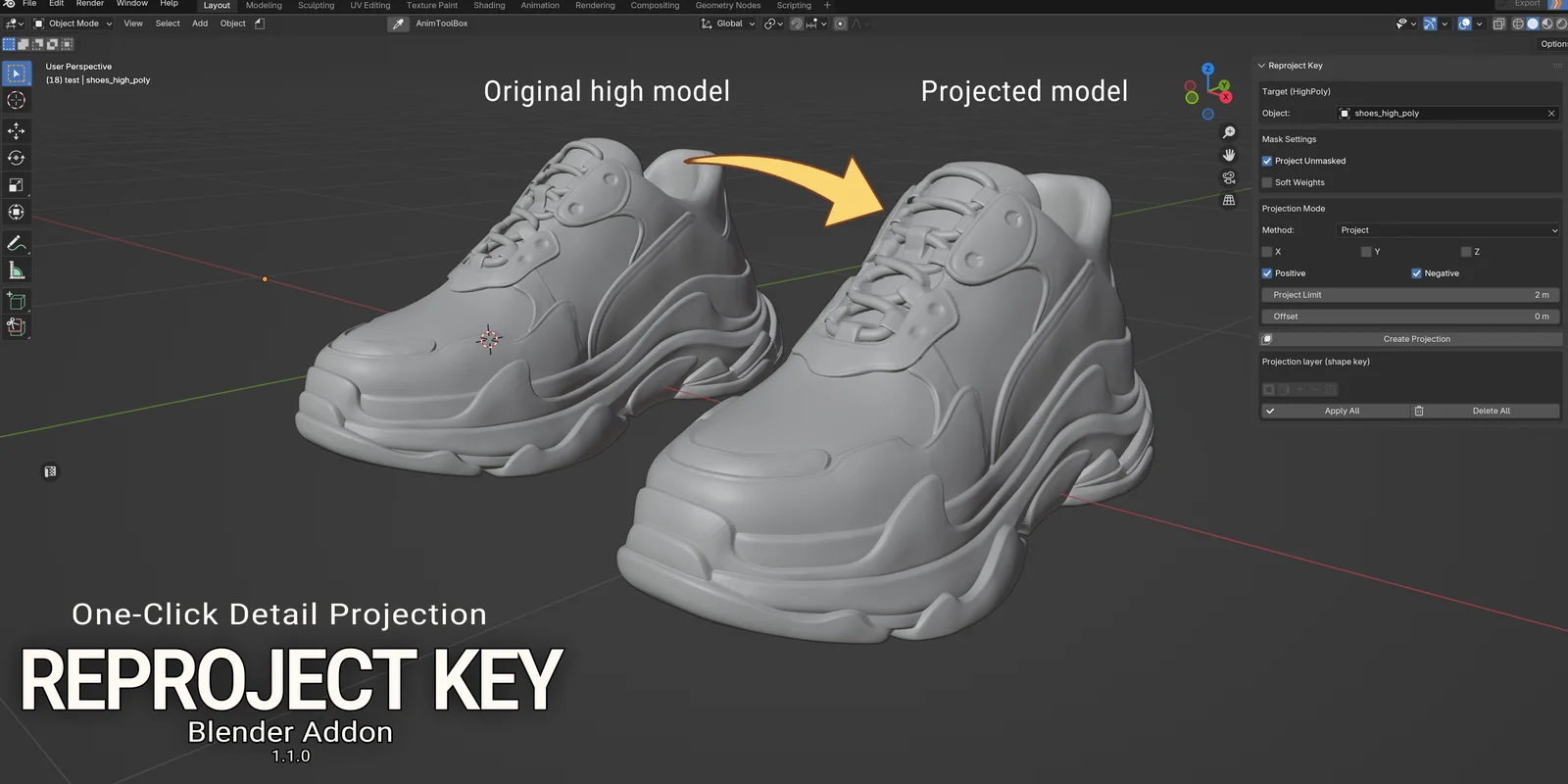This screenshot has width=1568, height=784.
Task: Toggle the camera view icon
Action: tap(1229, 177)
